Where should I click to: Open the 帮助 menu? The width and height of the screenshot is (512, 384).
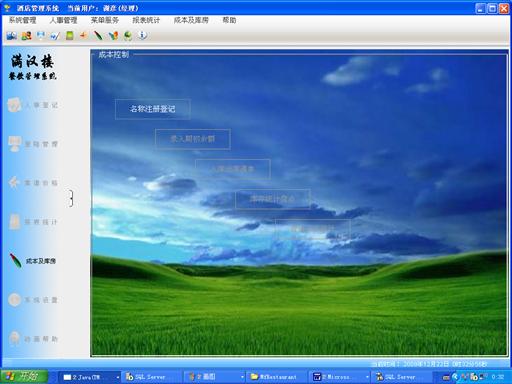tap(229, 20)
